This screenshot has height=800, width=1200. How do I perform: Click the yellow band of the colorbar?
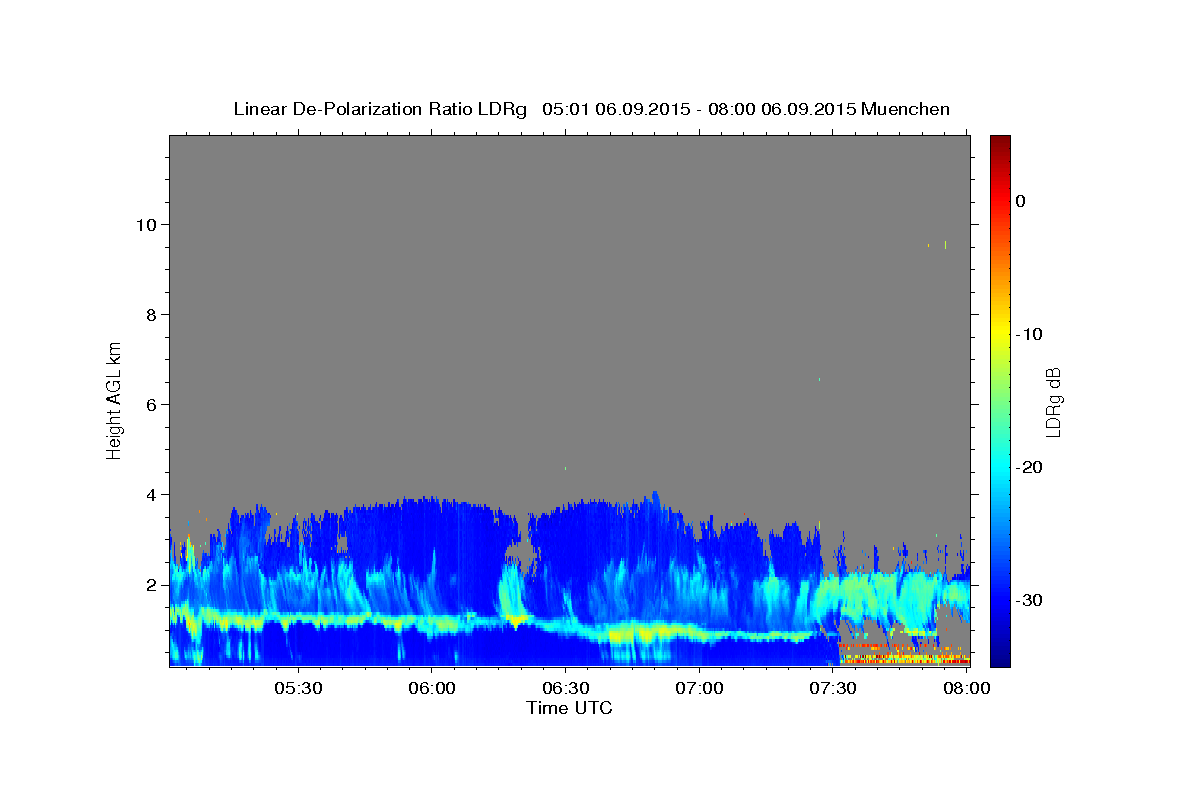[1000, 330]
